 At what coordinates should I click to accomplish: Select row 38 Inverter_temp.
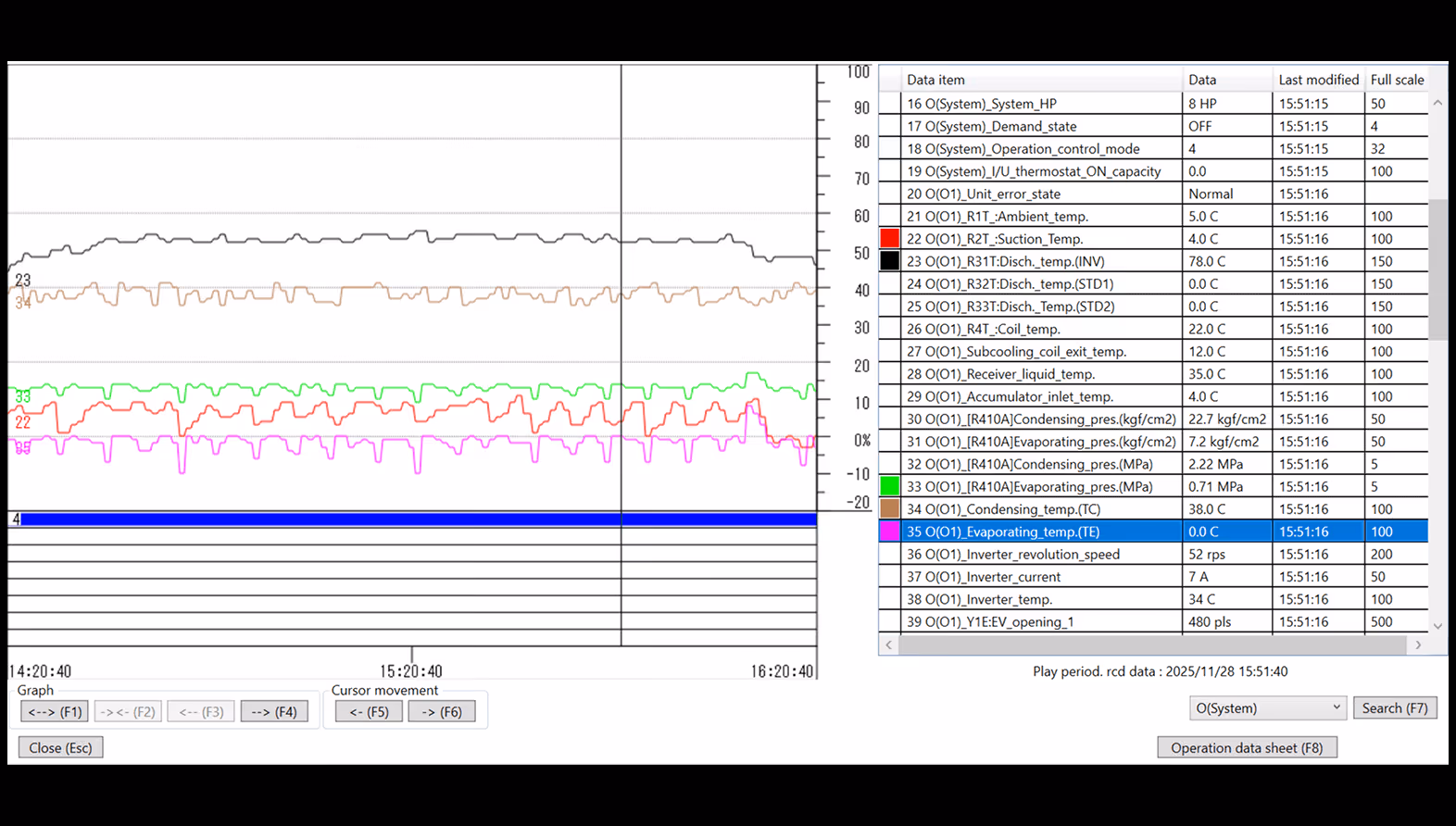[1153, 599]
